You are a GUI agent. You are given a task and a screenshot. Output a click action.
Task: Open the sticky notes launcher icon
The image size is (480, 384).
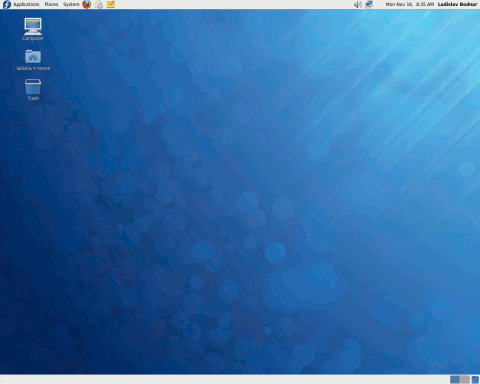click(x=111, y=4)
